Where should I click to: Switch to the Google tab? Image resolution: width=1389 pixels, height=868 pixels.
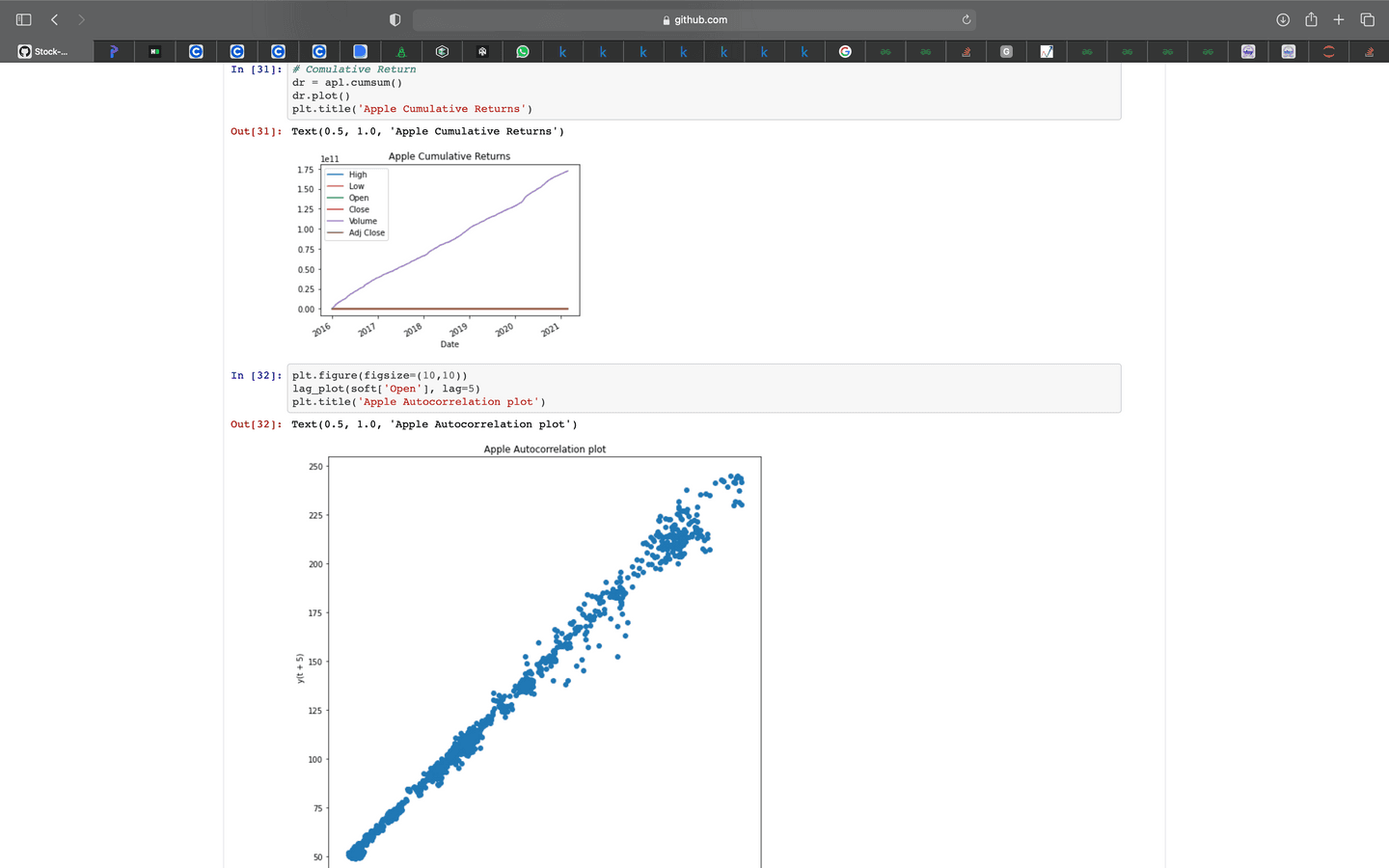click(x=845, y=51)
